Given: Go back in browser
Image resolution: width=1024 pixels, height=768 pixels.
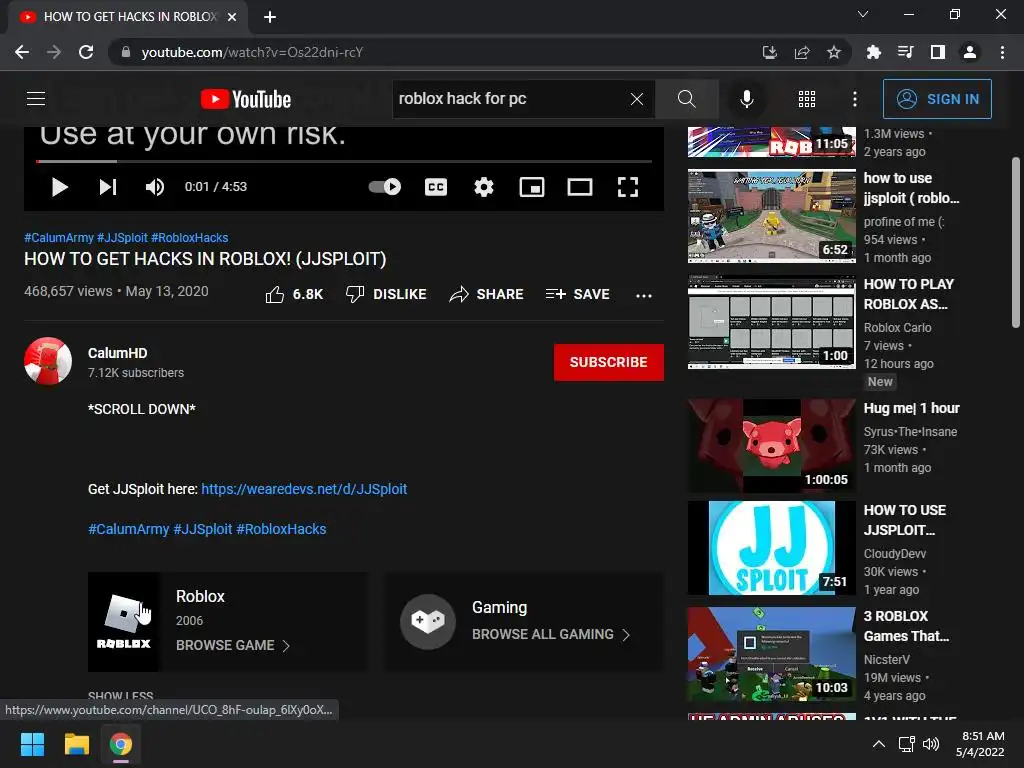Looking at the screenshot, I should (22, 52).
